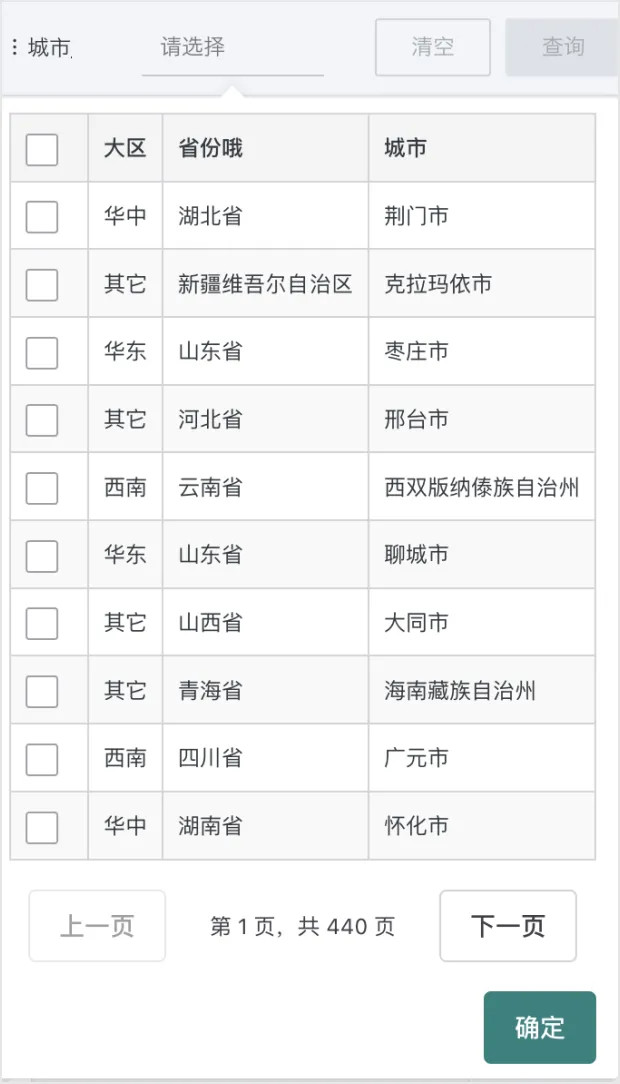
Task: Click the 大区 column header
Action: point(125,148)
